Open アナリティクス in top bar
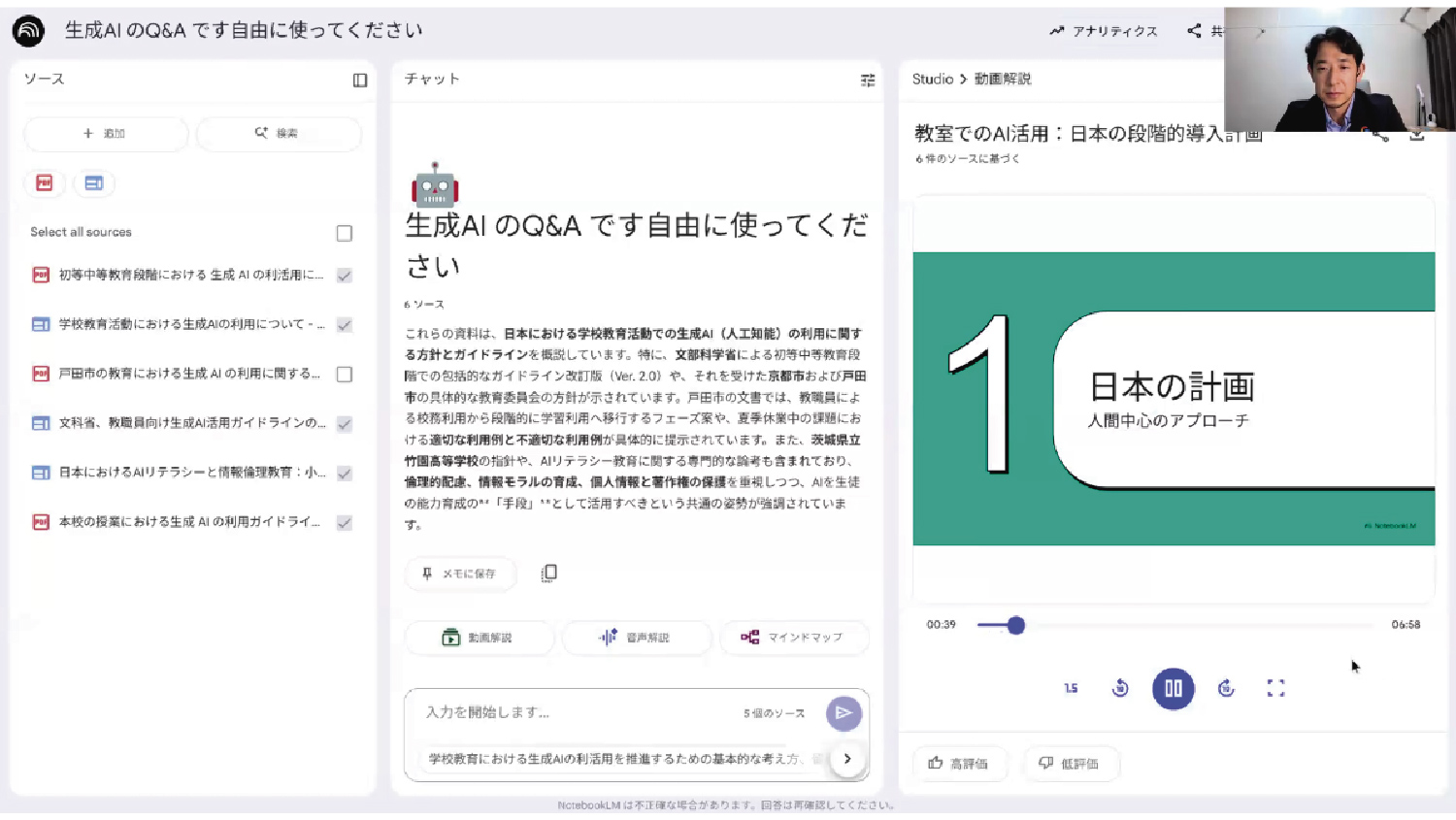This screenshot has width=1456, height=820. click(x=1104, y=31)
